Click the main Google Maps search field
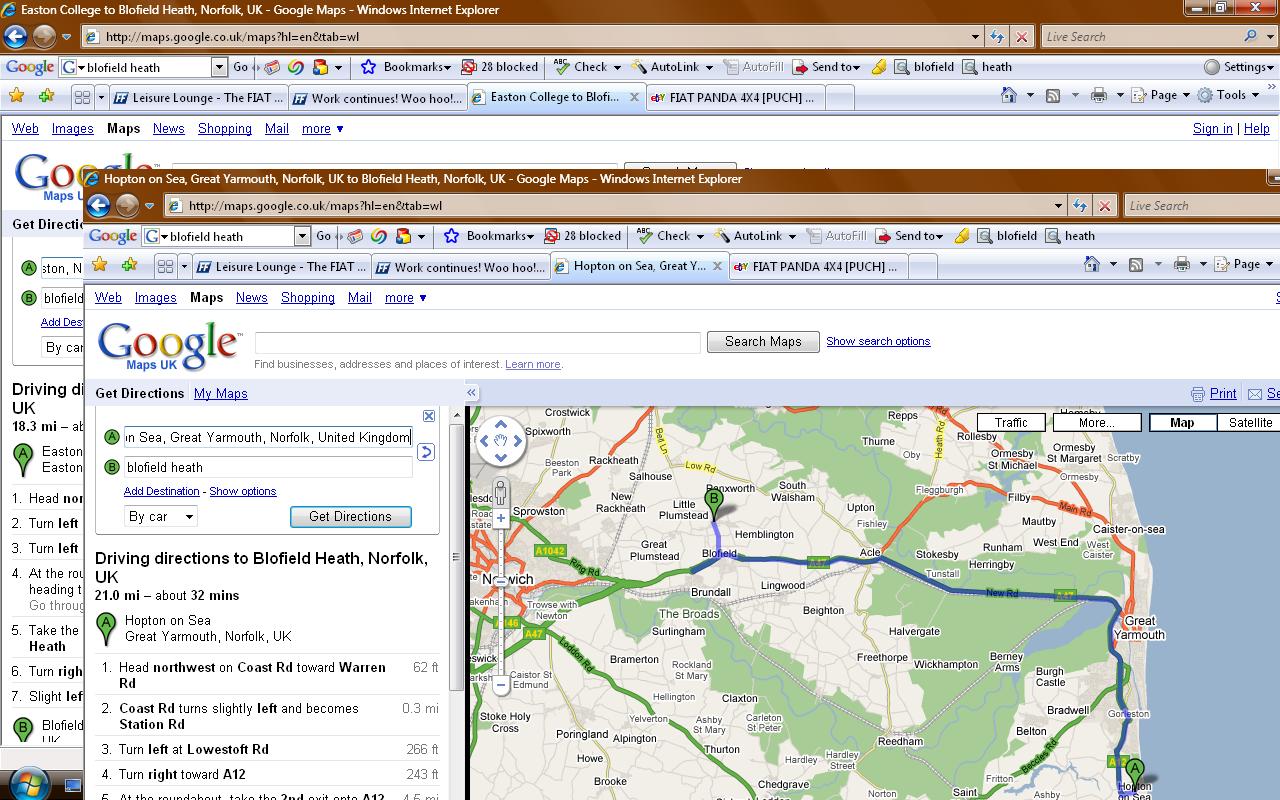1280x800 pixels. (x=478, y=341)
